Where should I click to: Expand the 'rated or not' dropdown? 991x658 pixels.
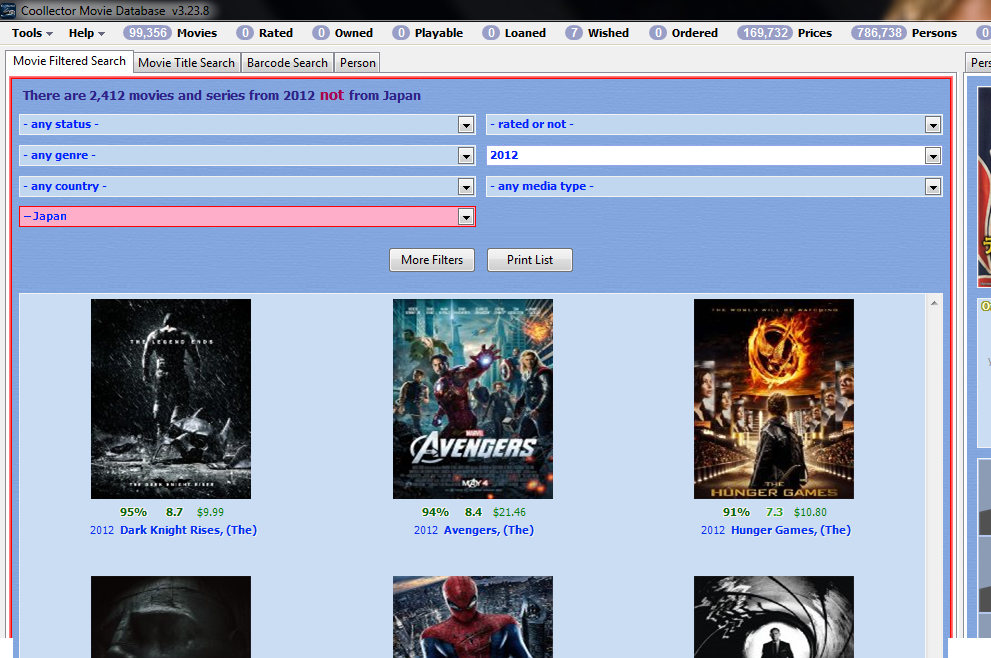(x=933, y=125)
